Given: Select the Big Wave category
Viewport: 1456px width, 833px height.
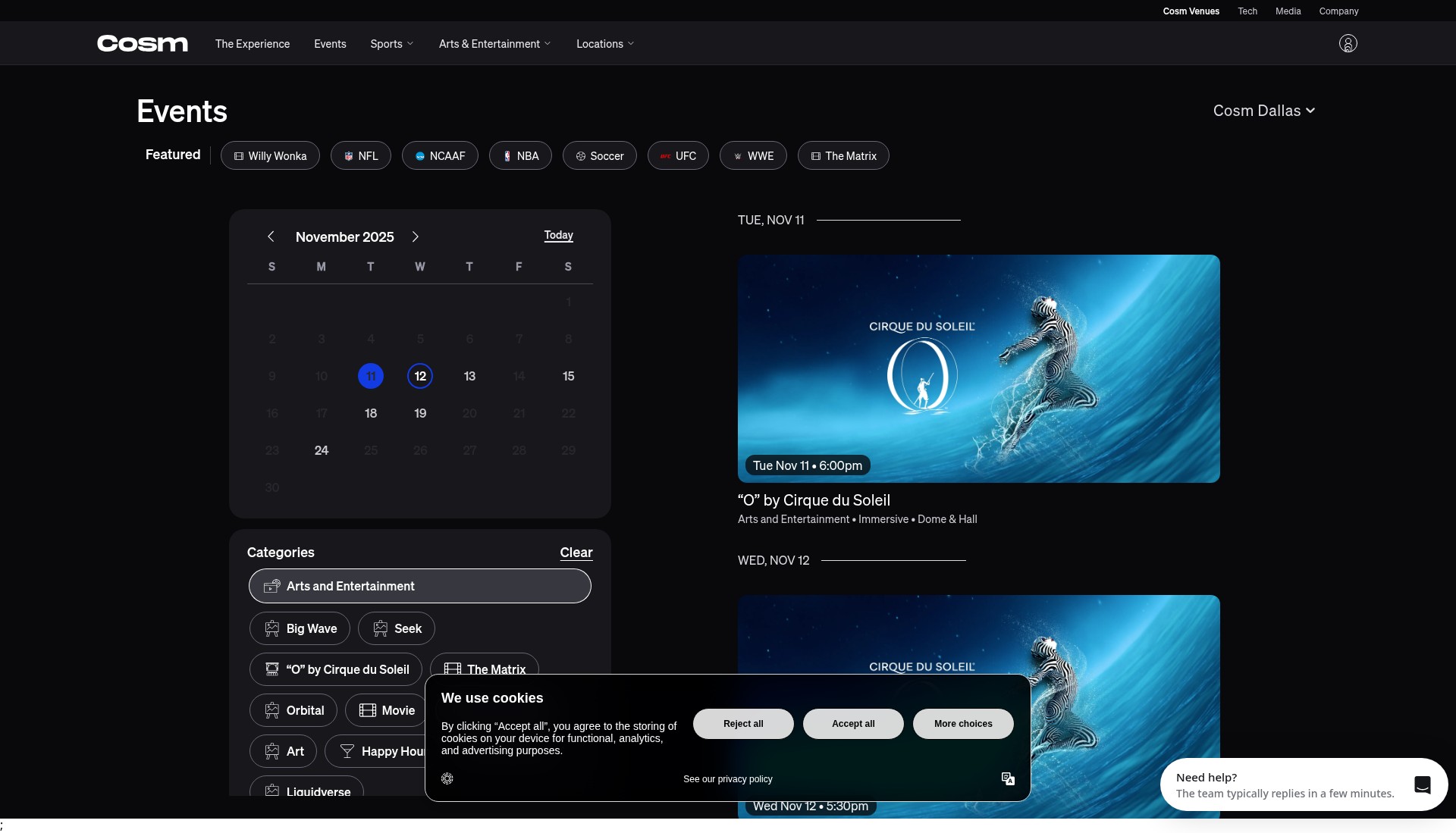Looking at the screenshot, I should click(300, 628).
